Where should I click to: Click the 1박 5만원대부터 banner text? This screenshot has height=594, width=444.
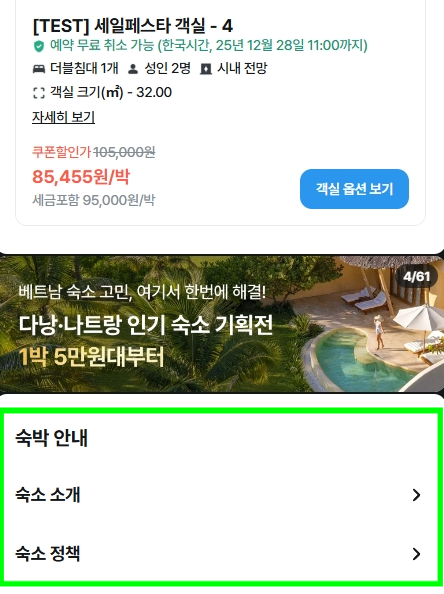tap(91, 357)
